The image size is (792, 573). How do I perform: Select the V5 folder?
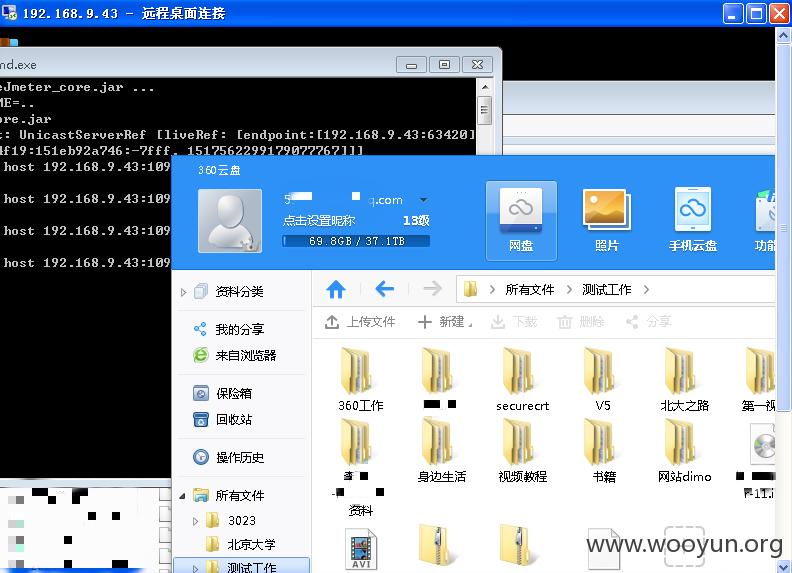(x=603, y=379)
